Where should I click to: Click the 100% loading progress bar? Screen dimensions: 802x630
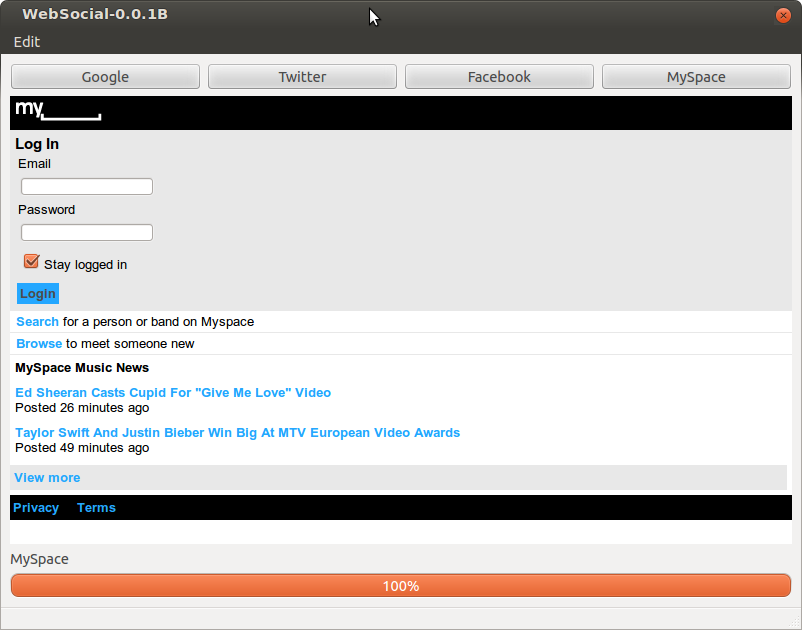pos(401,586)
